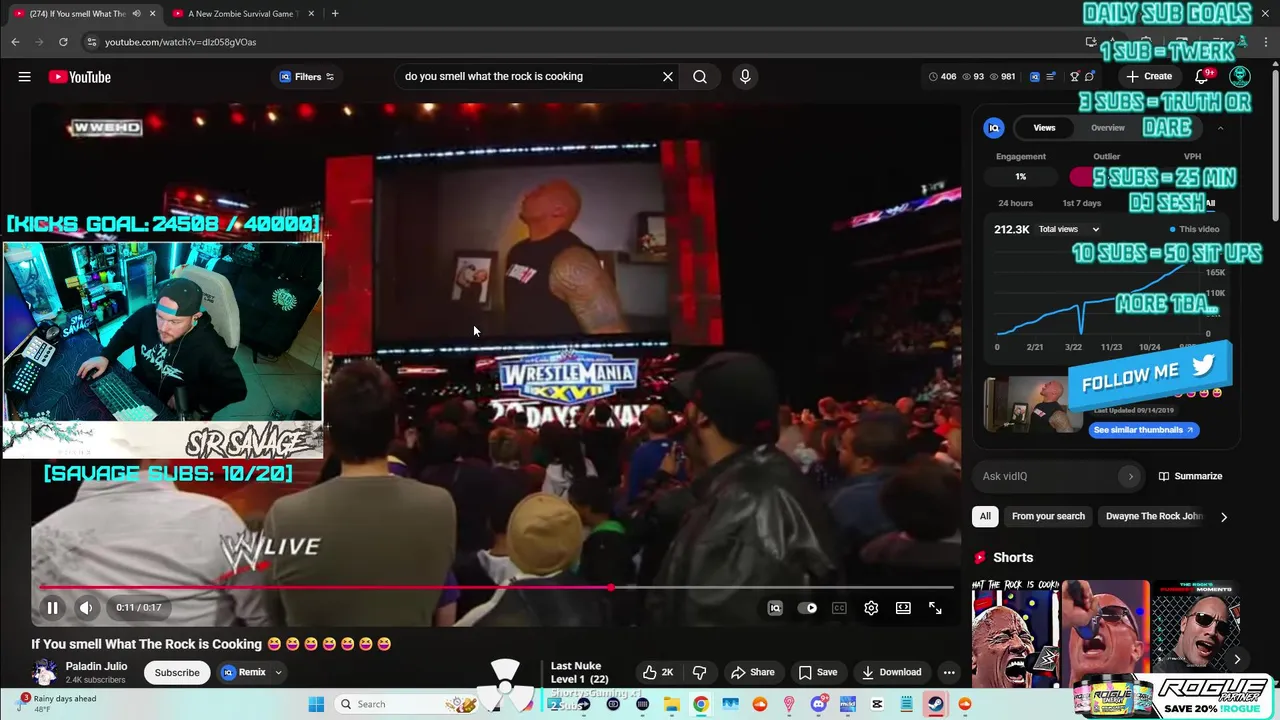
Task: Open the vidIQ trophy icon
Action: point(1074,77)
